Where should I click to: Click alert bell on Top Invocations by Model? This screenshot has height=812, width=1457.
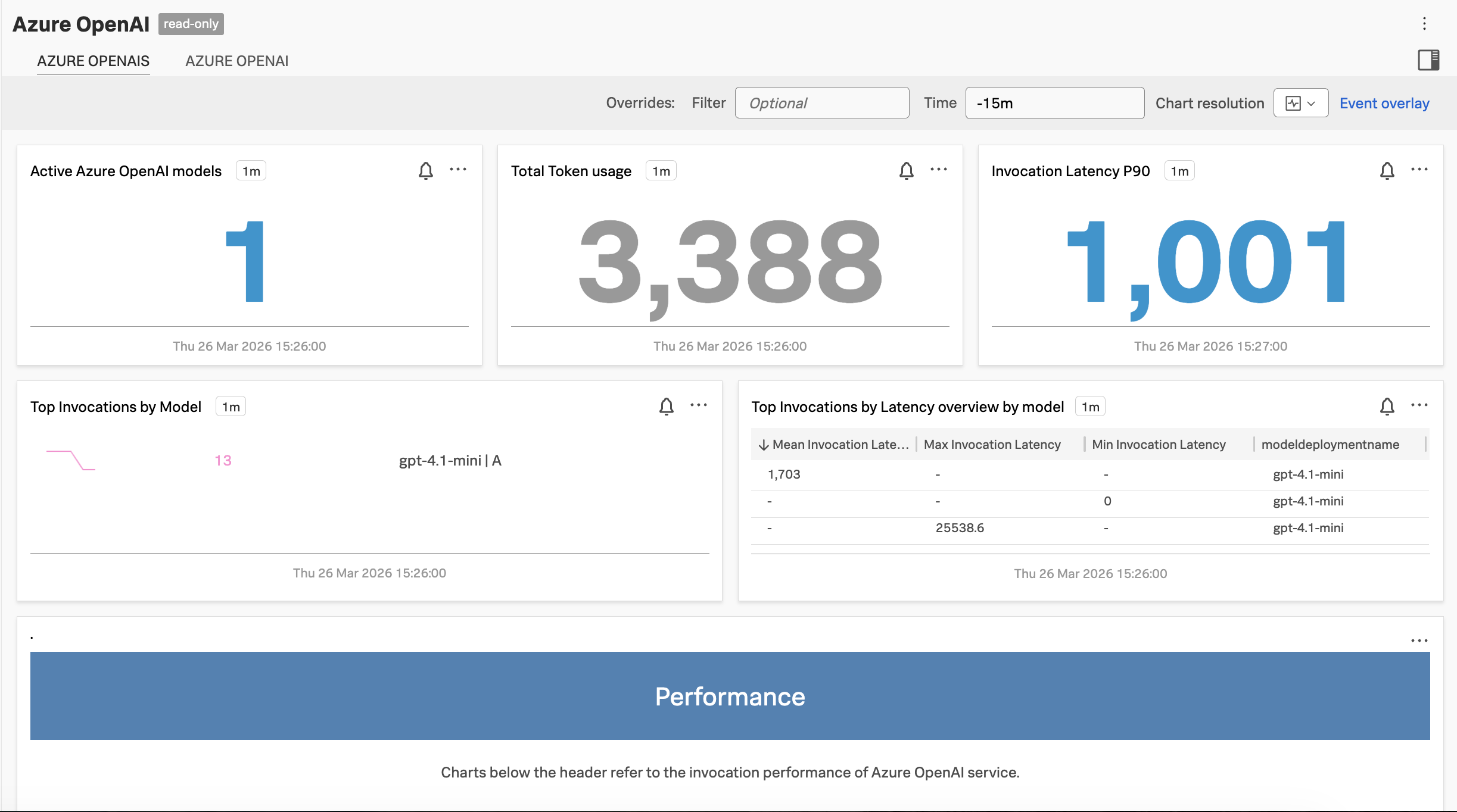(x=667, y=407)
